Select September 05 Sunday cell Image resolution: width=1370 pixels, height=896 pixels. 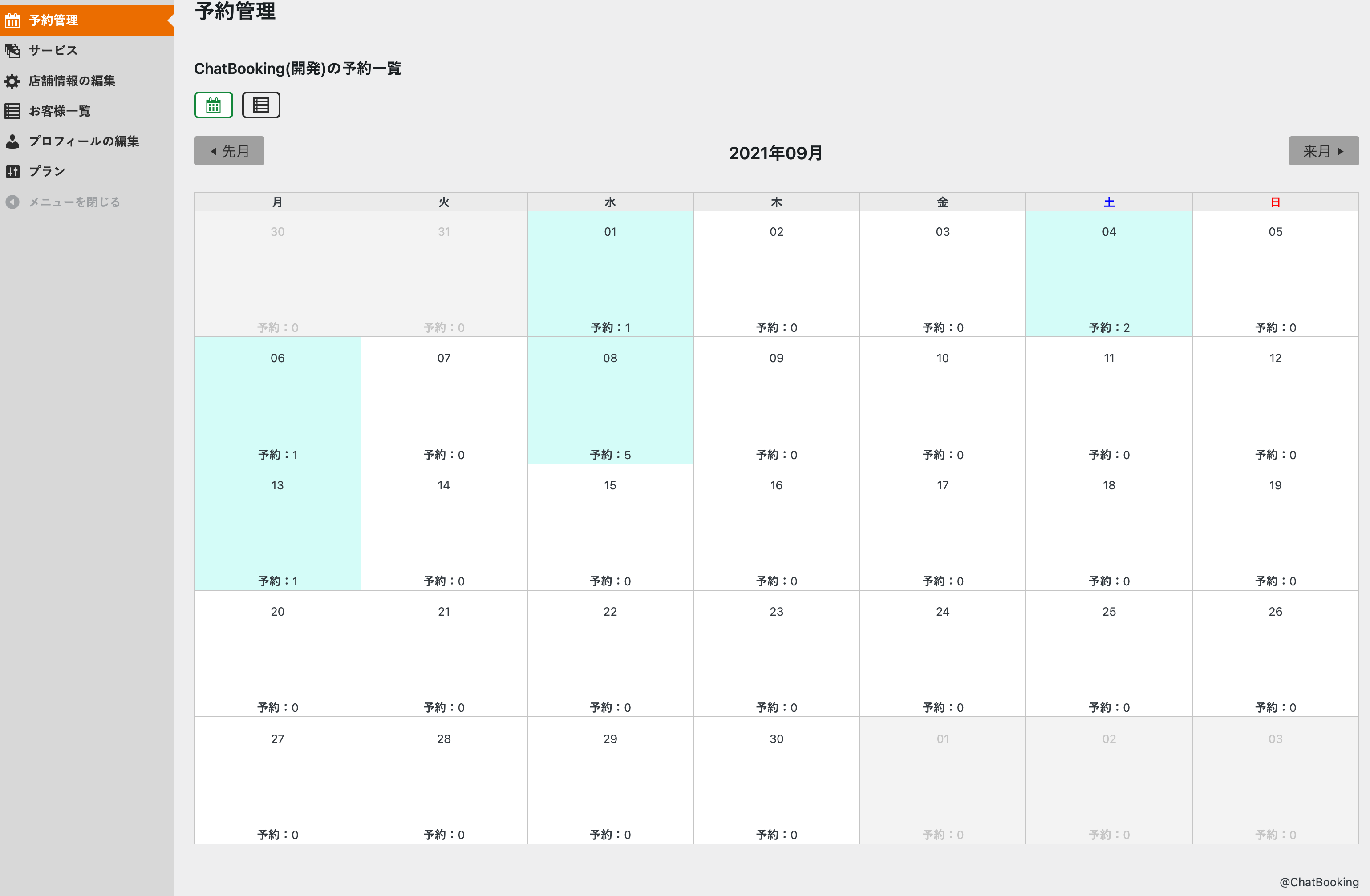point(1275,274)
